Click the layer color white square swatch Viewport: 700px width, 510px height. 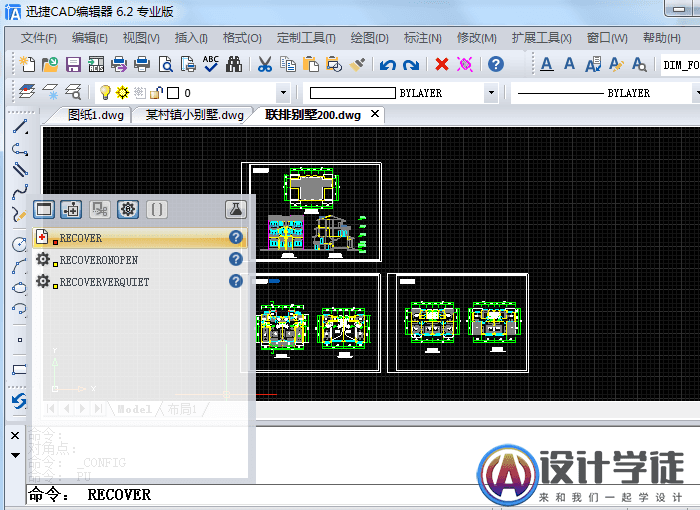click(173, 93)
